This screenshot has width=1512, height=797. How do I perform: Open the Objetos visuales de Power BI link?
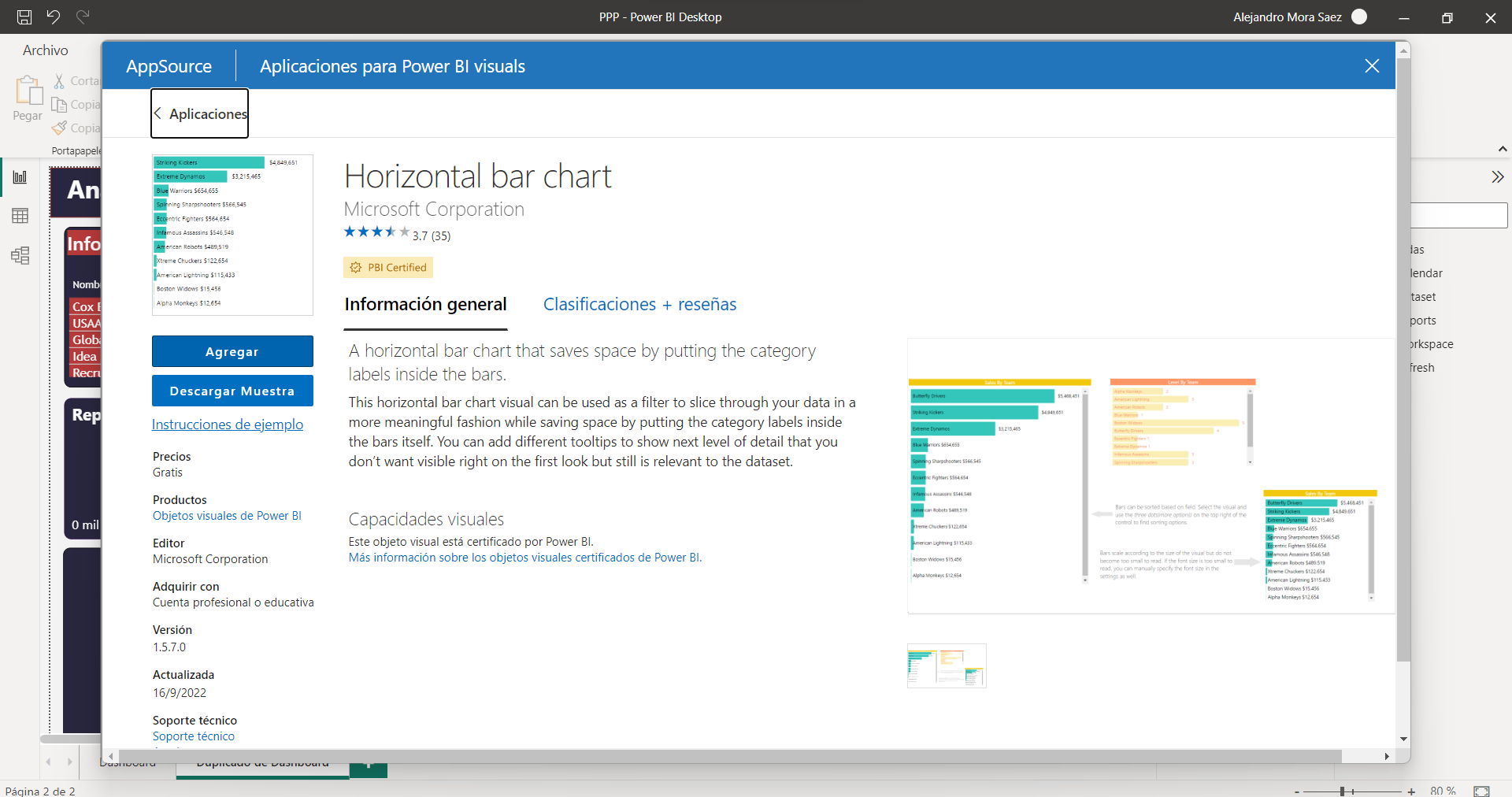[x=227, y=516]
